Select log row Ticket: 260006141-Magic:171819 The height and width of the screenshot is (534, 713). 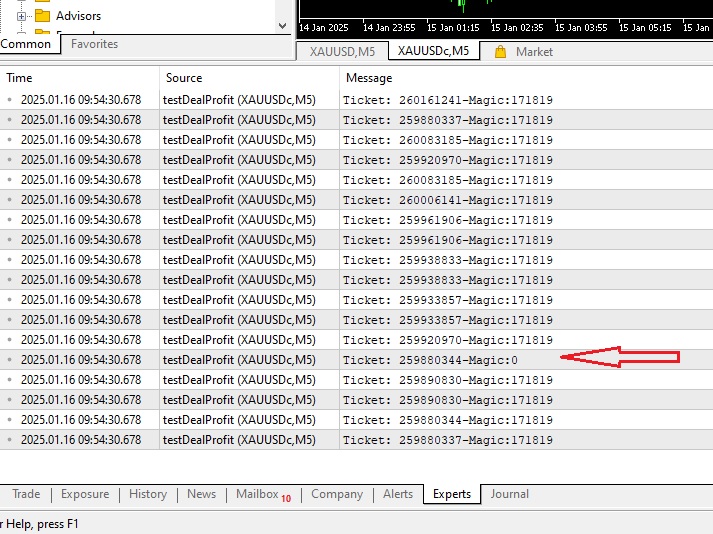click(356, 200)
